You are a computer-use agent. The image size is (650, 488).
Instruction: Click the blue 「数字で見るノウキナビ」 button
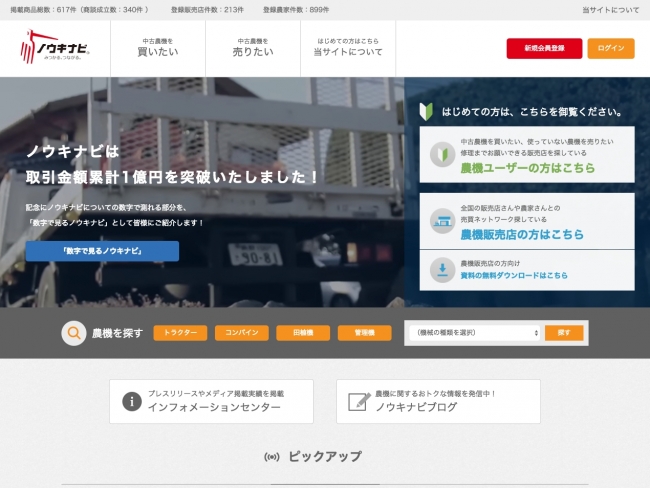click(102, 251)
